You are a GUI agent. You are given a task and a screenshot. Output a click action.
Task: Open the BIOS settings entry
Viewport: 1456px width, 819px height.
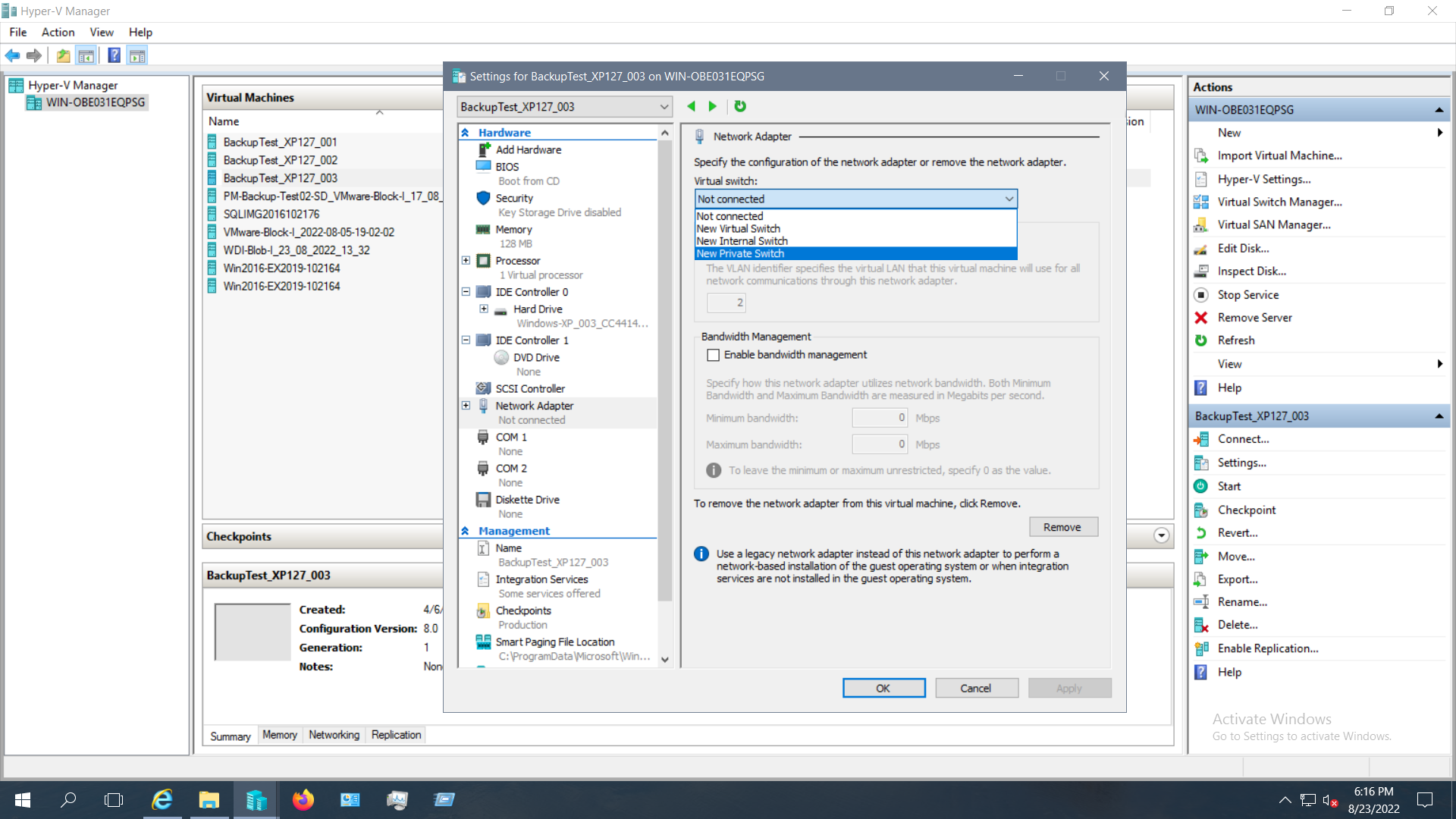click(507, 167)
